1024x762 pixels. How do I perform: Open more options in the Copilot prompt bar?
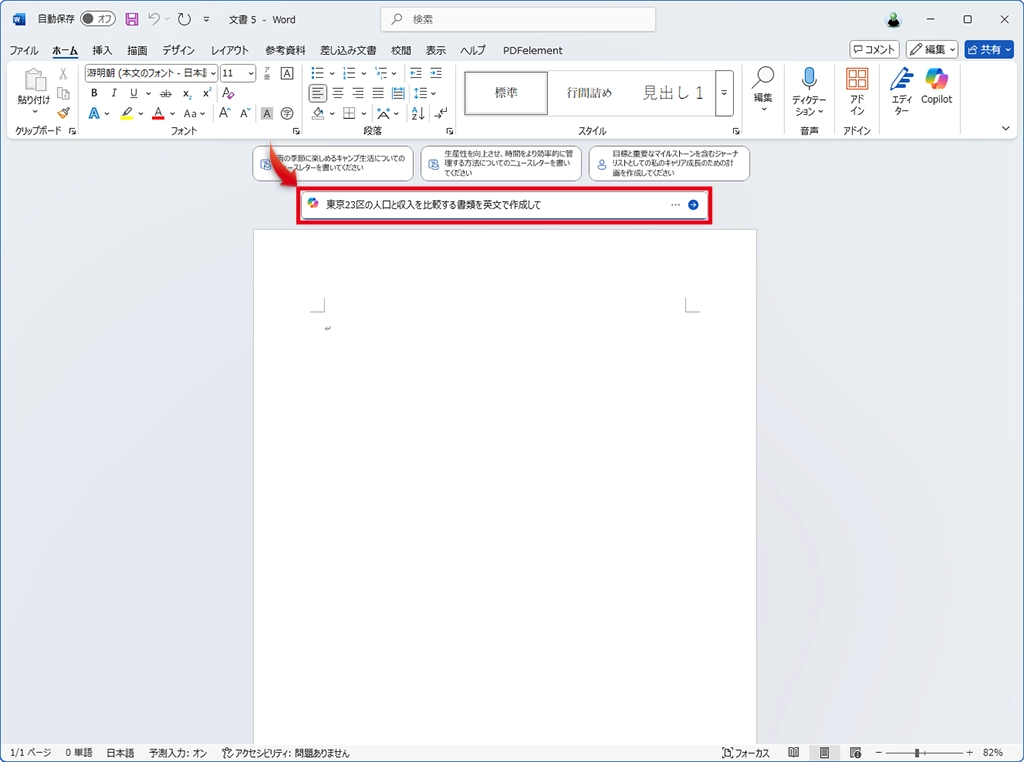click(x=675, y=205)
